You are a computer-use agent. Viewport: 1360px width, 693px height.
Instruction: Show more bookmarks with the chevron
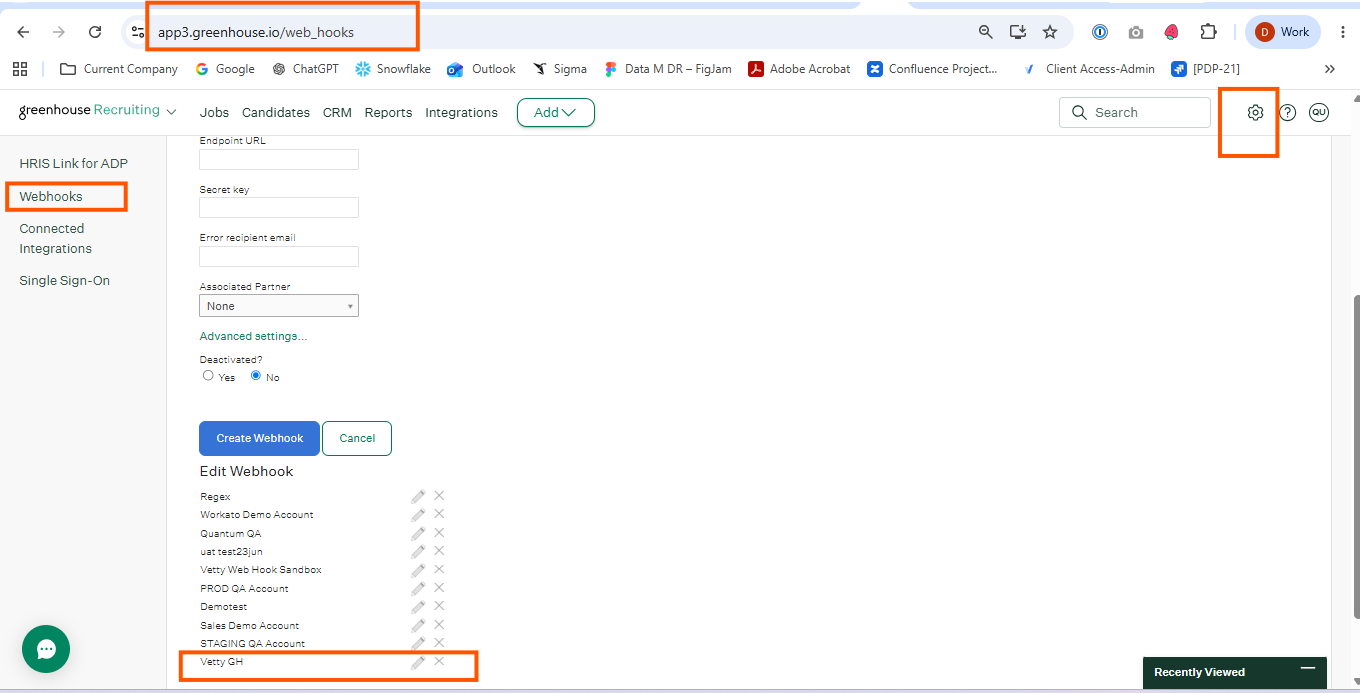[x=1329, y=69]
